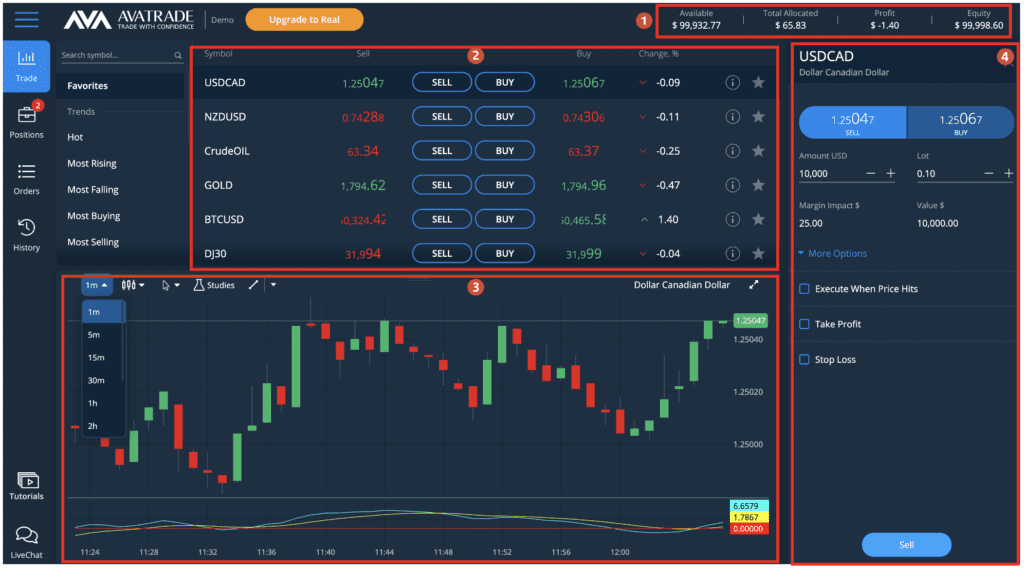Open the Tutorials video icon
1024x570 pixels.
tap(27, 481)
